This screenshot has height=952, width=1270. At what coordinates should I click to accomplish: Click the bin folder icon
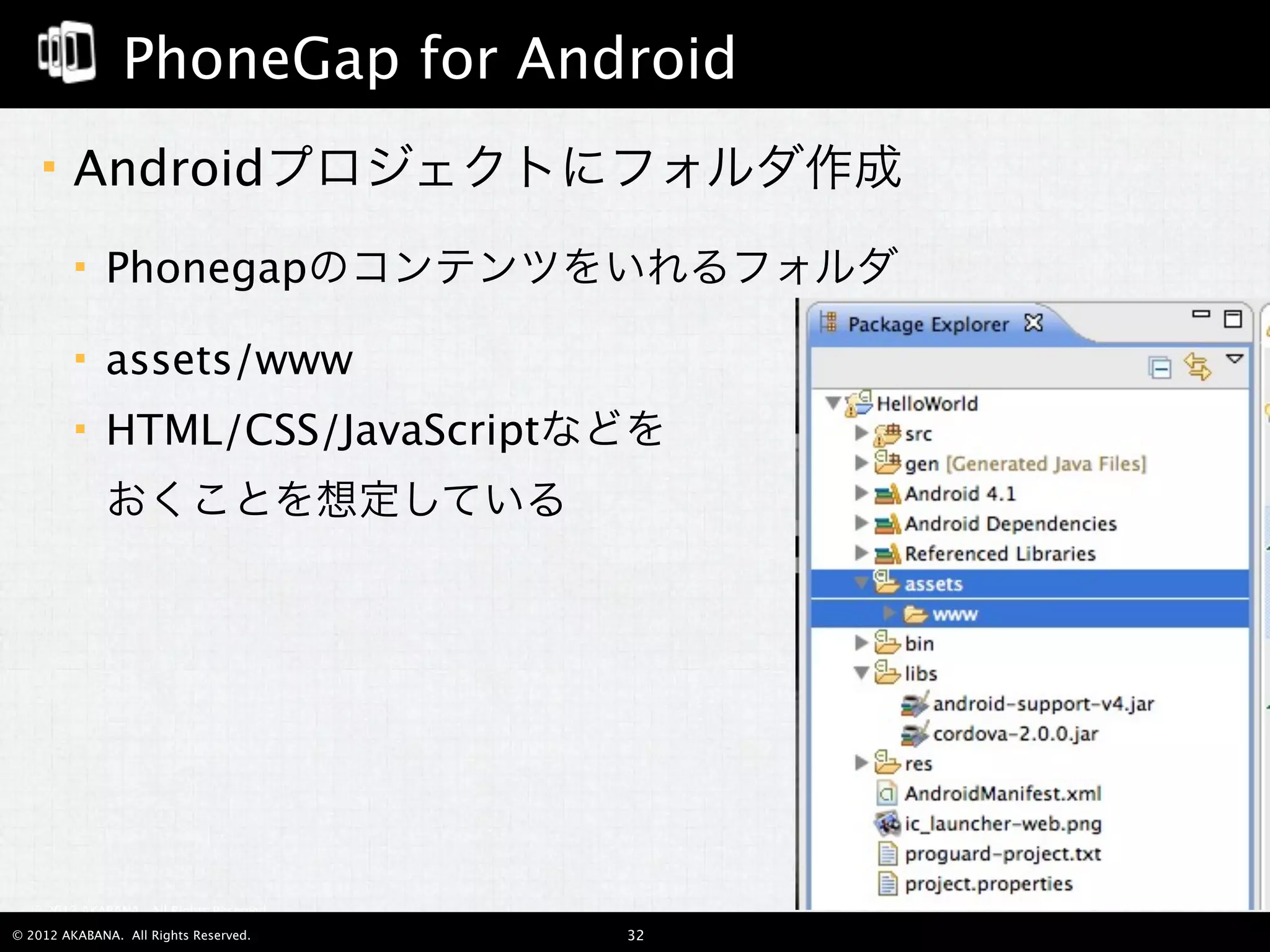click(x=887, y=642)
